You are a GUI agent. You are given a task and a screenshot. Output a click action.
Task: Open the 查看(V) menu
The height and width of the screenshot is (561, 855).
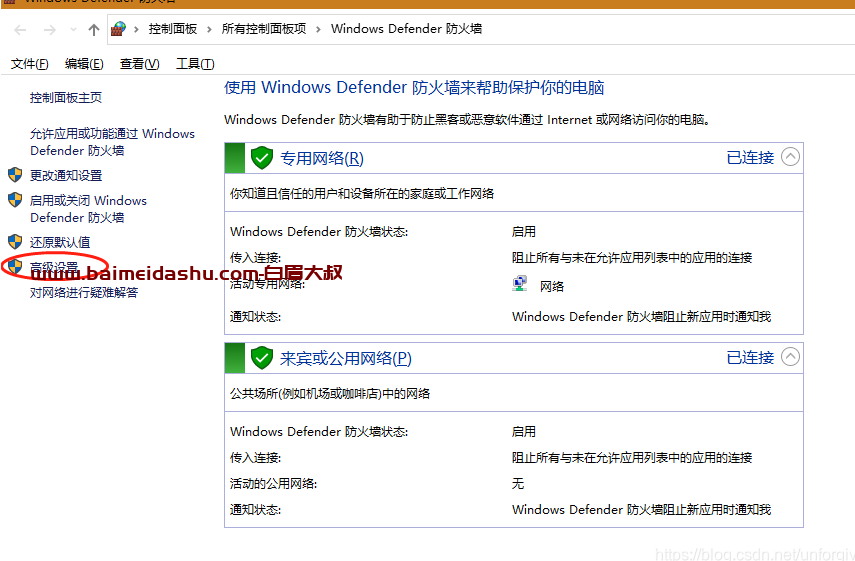coord(139,64)
